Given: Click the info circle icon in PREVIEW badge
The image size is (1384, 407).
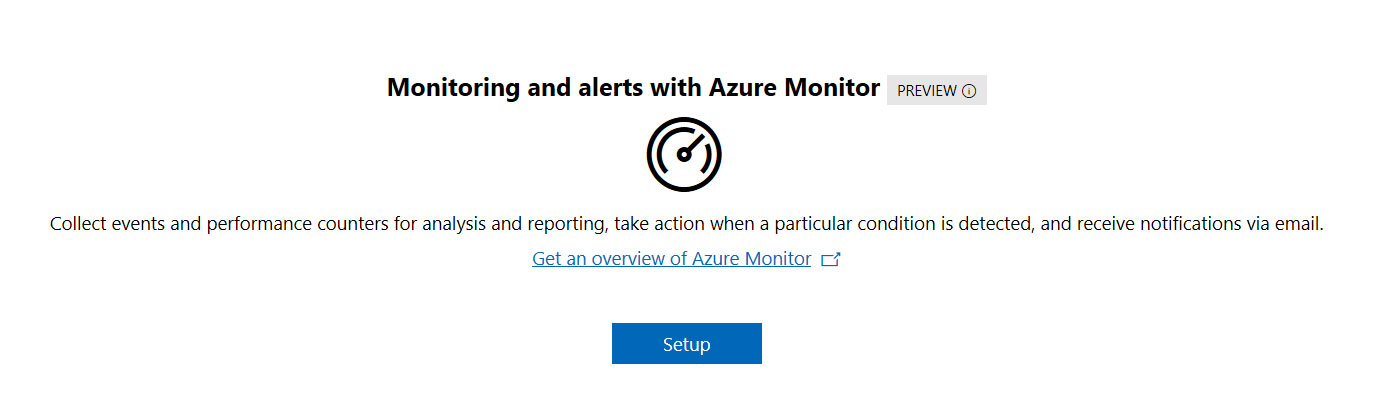Looking at the screenshot, I should [x=969, y=91].
